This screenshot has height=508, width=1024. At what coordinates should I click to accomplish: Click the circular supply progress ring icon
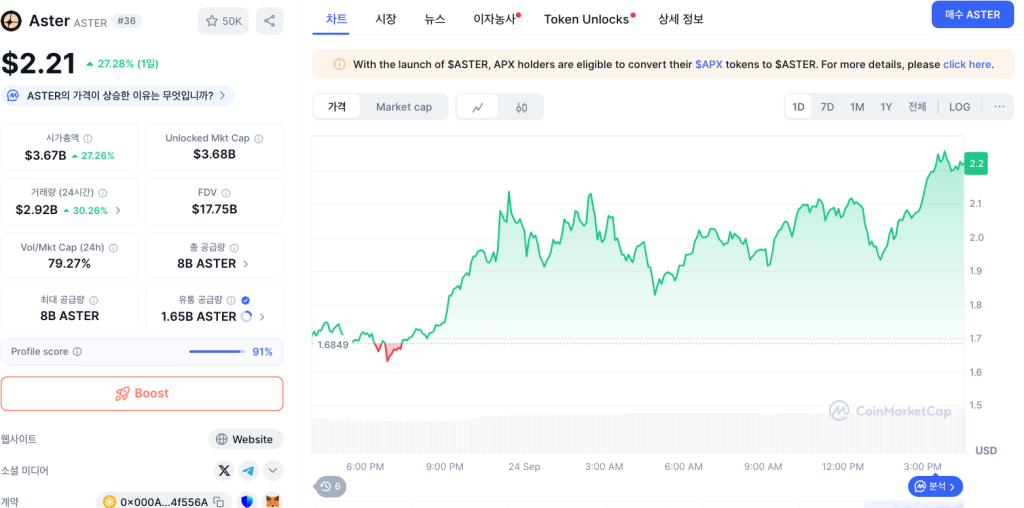coord(247,317)
